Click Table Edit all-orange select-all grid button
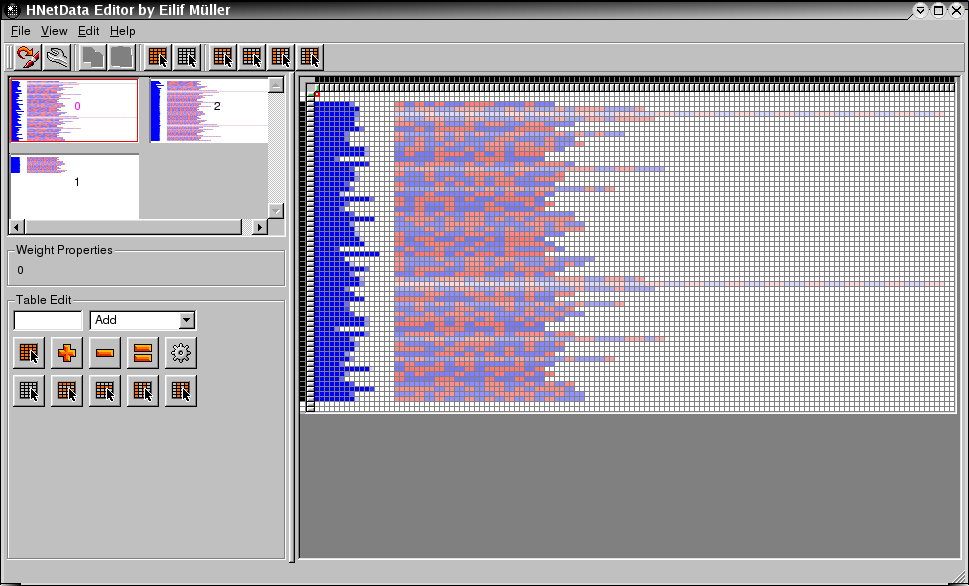The image size is (969, 586). click(29, 353)
